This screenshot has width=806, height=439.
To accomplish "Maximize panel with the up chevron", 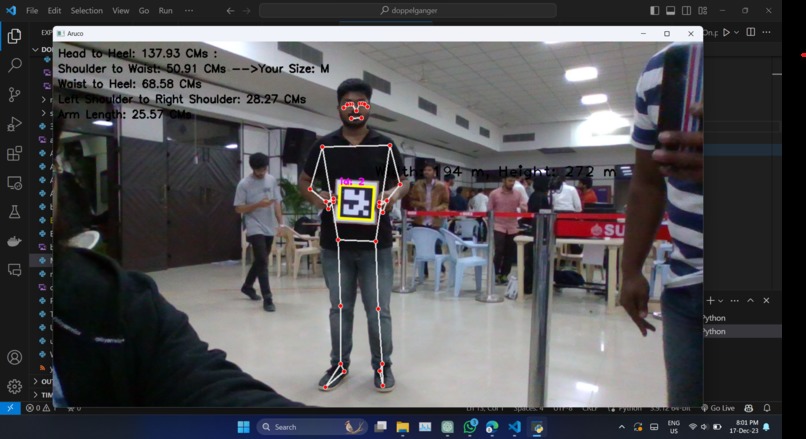I will pos(750,300).
